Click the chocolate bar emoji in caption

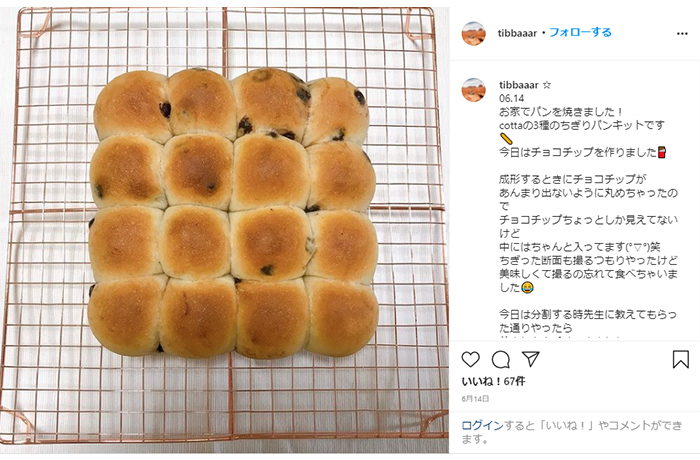click(x=662, y=152)
